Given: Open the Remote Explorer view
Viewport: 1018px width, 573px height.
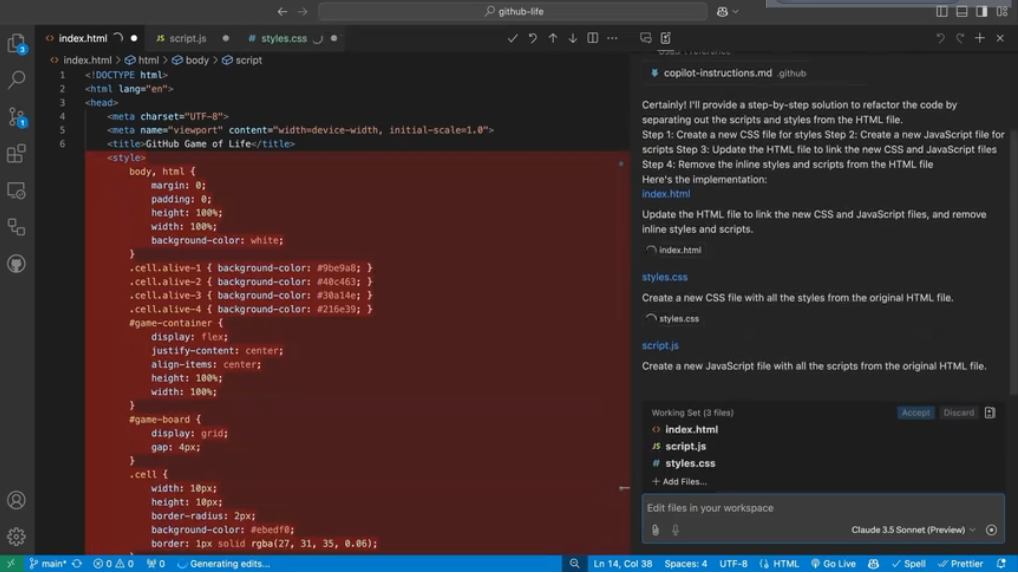Looking at the screenshot, I should pos(16,191).
